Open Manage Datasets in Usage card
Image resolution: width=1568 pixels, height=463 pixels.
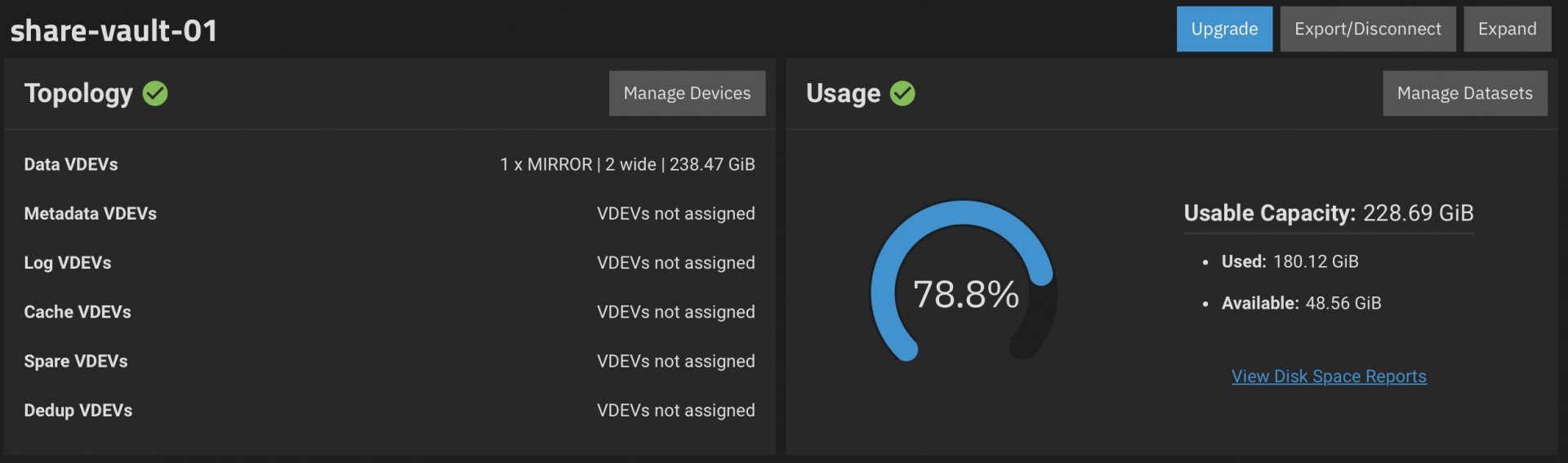(x=1465, y=93)
